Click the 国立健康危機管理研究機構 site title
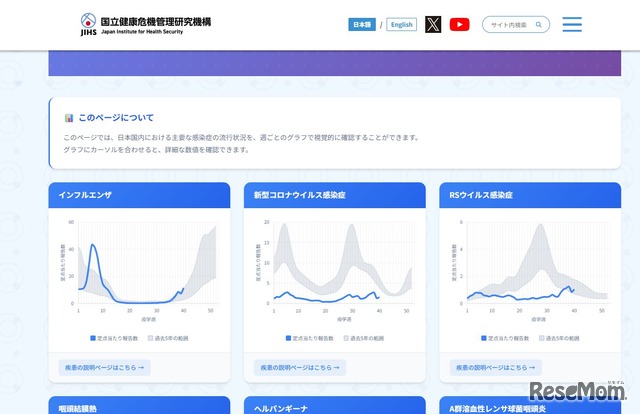 pyautogui.click(x=156, y=22)
